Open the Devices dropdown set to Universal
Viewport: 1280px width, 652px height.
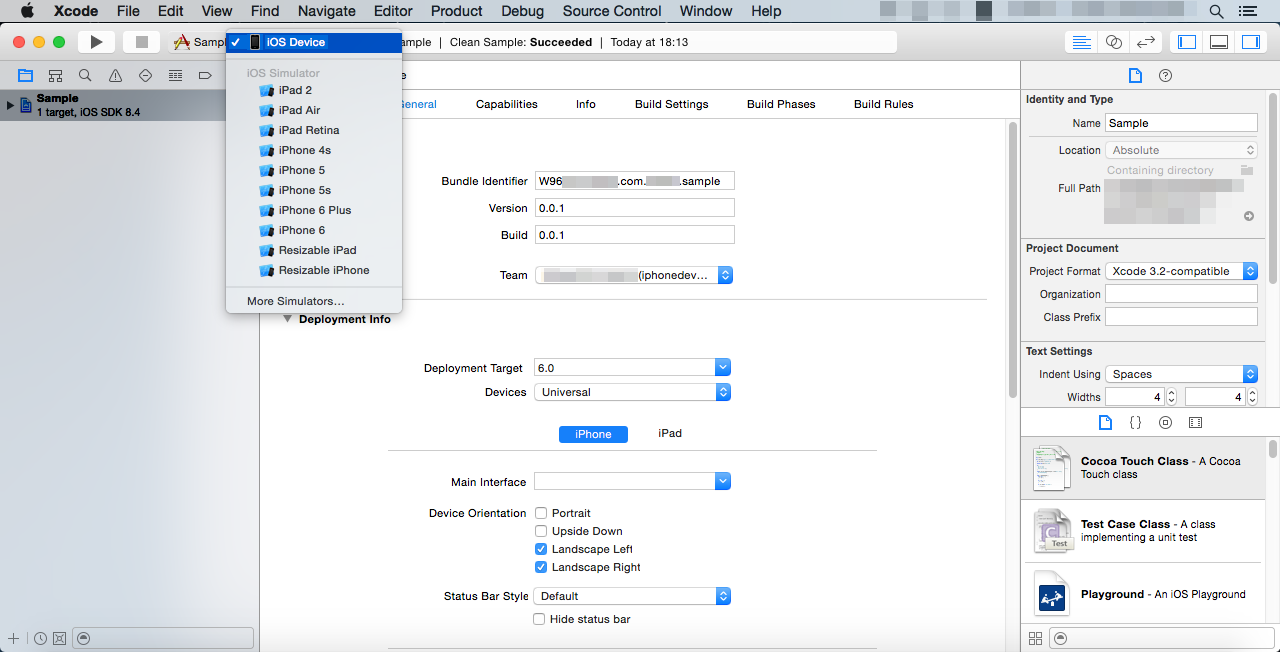632,392
